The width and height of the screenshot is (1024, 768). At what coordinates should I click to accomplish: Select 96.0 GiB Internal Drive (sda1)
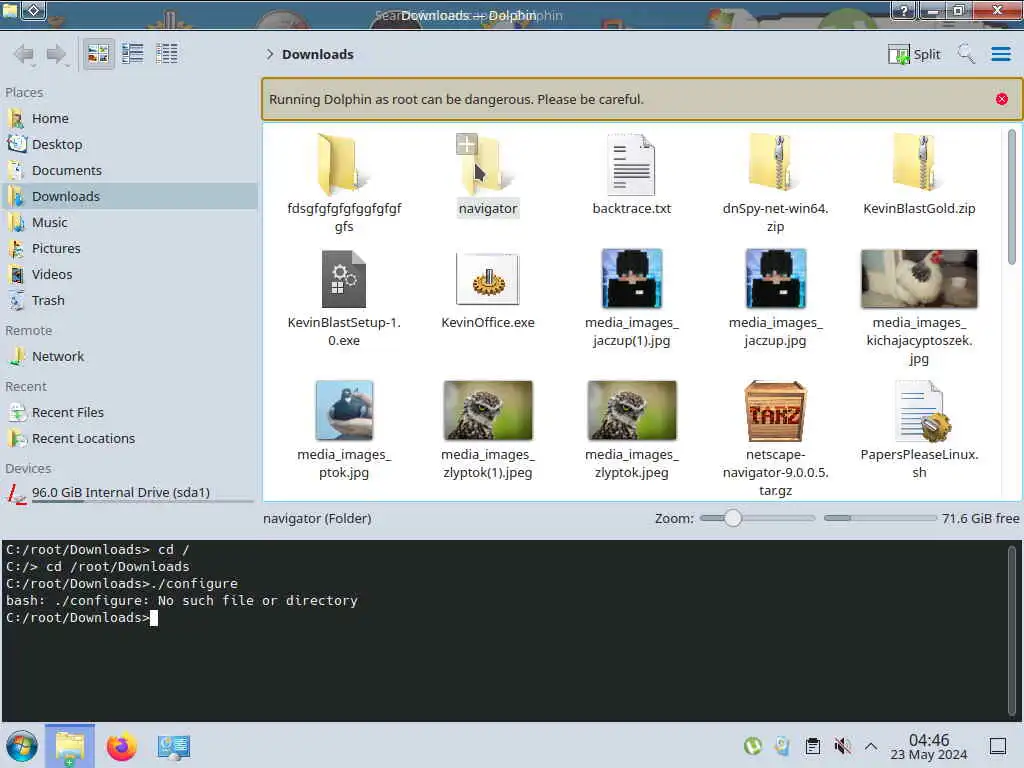(129, 493)
